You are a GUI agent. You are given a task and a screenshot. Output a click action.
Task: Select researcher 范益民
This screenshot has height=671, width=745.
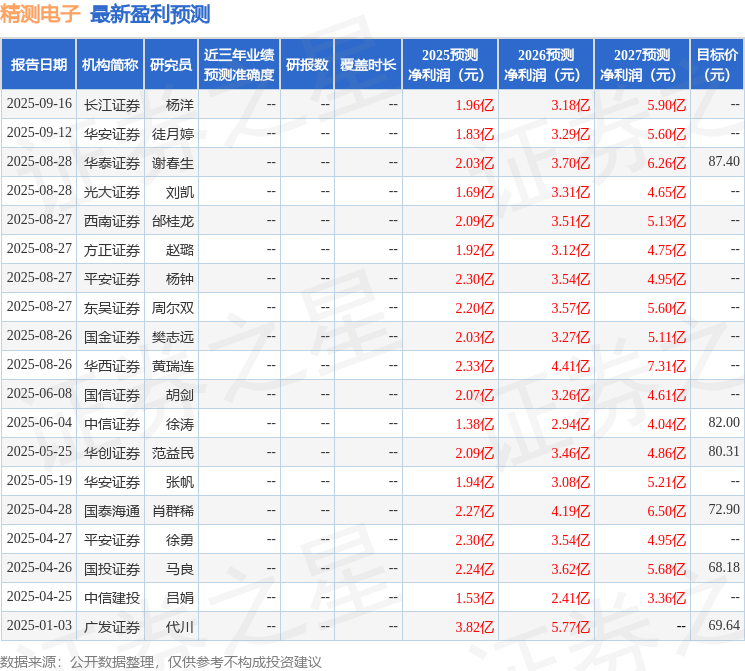(173, 453)
